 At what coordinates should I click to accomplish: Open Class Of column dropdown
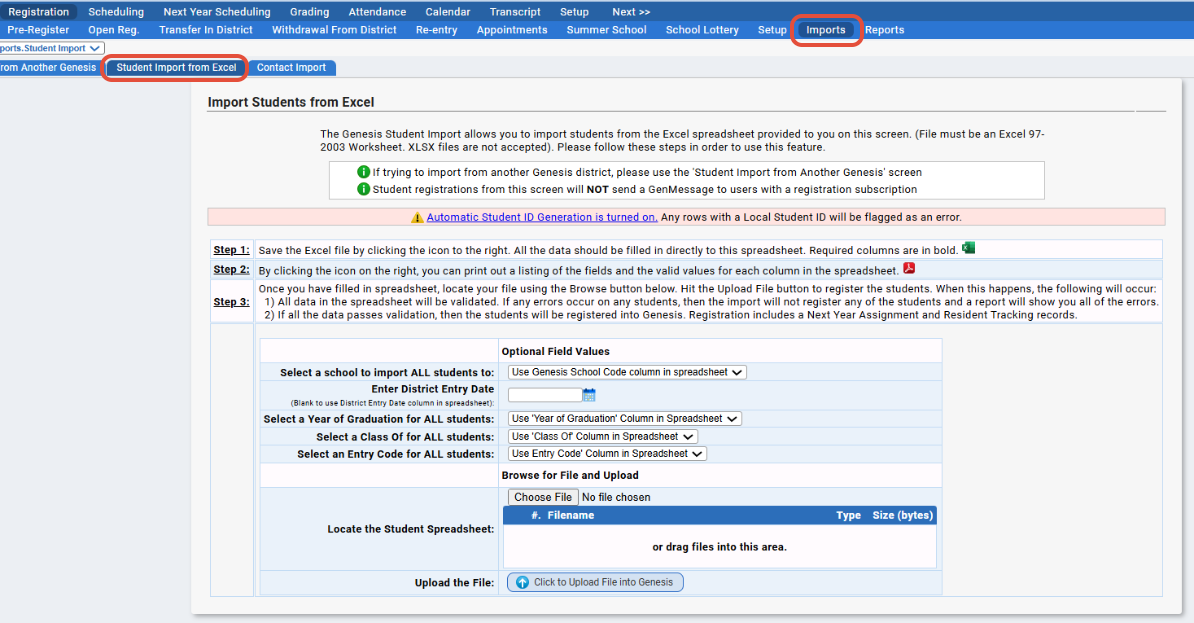[x=602, y=436]
